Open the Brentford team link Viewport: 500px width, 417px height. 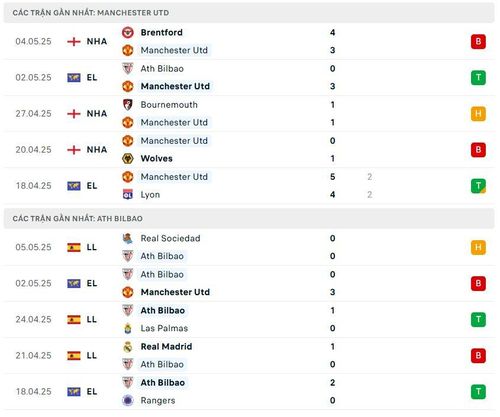point(162,33)
